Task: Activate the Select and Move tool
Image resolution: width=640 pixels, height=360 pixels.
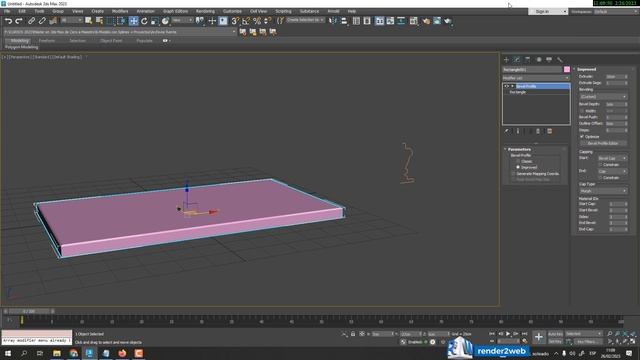Action: click(x=133, y=21)
